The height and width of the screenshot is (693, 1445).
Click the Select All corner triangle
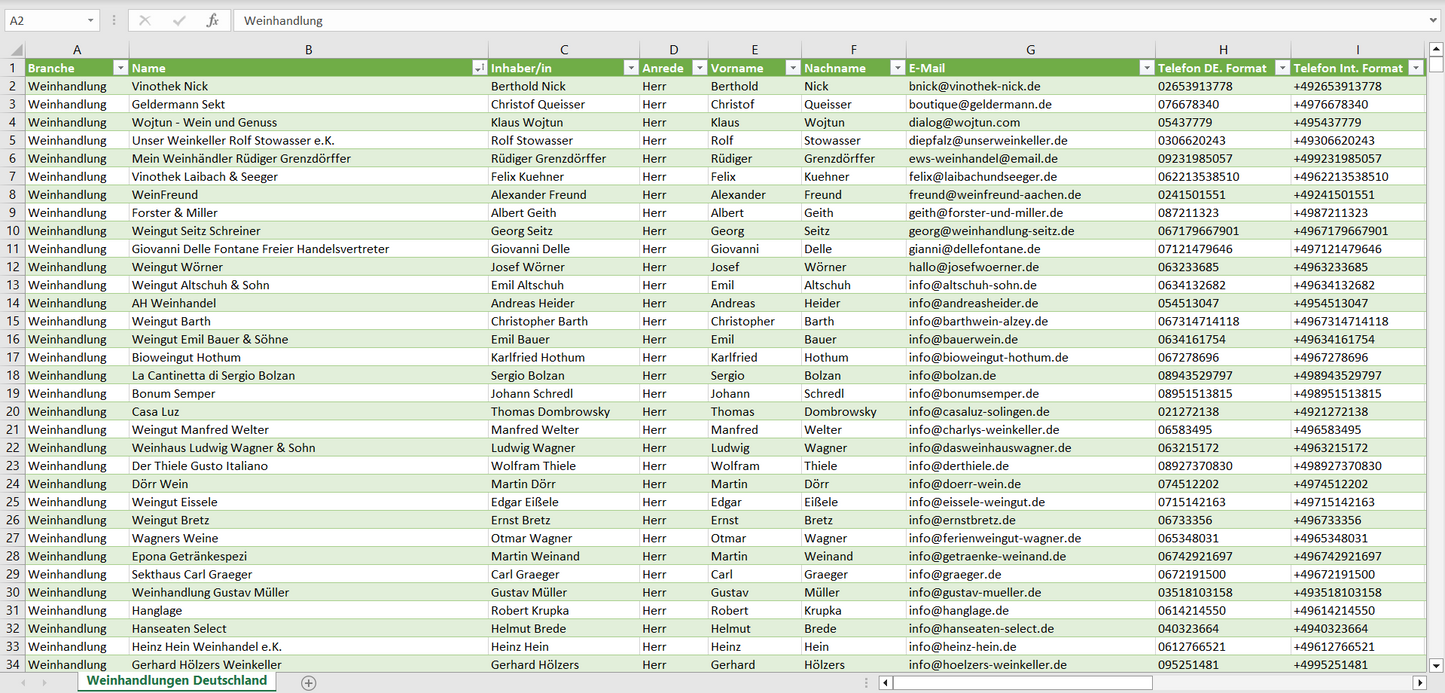click(x=16, y=50)
